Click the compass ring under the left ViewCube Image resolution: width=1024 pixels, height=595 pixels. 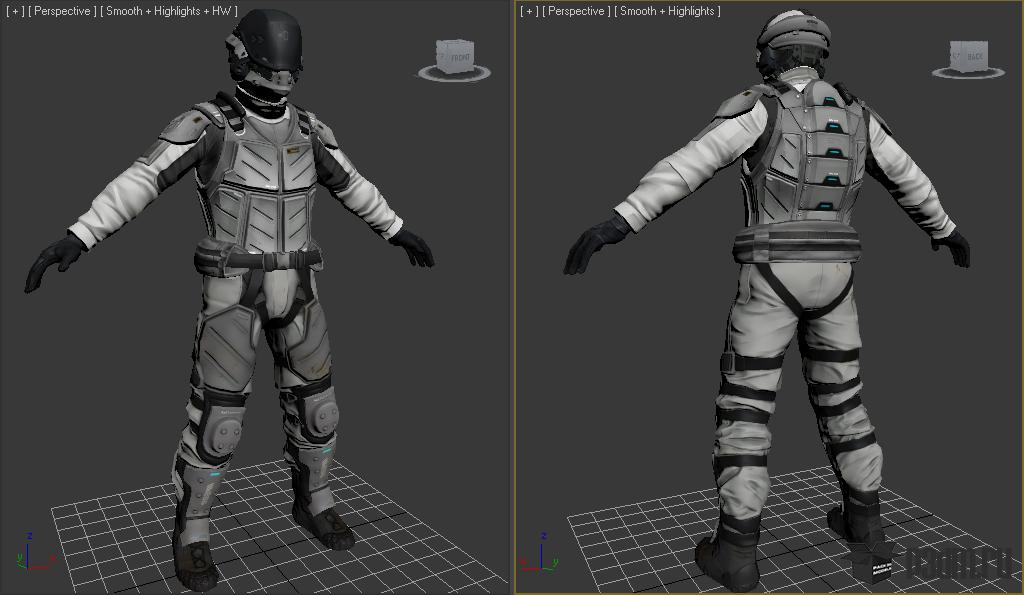point(455,74)
